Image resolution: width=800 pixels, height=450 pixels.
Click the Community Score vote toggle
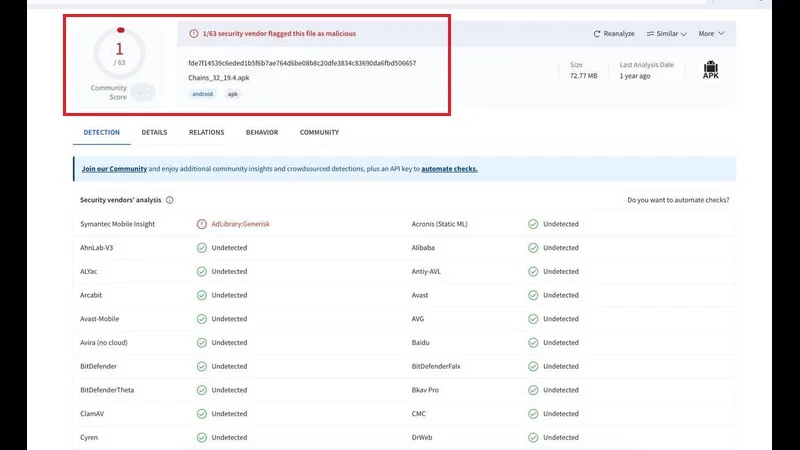[x=143, y=92]
